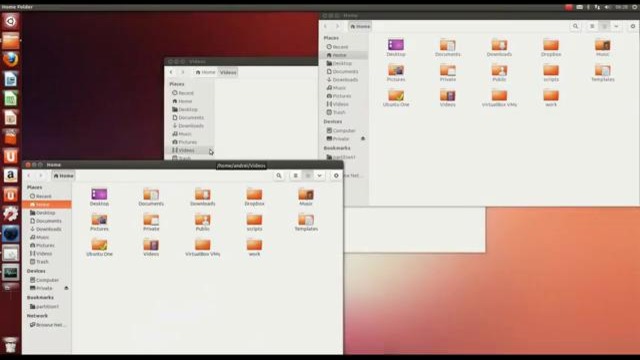Open Pictures folder in front Home window

click(99, 222)
